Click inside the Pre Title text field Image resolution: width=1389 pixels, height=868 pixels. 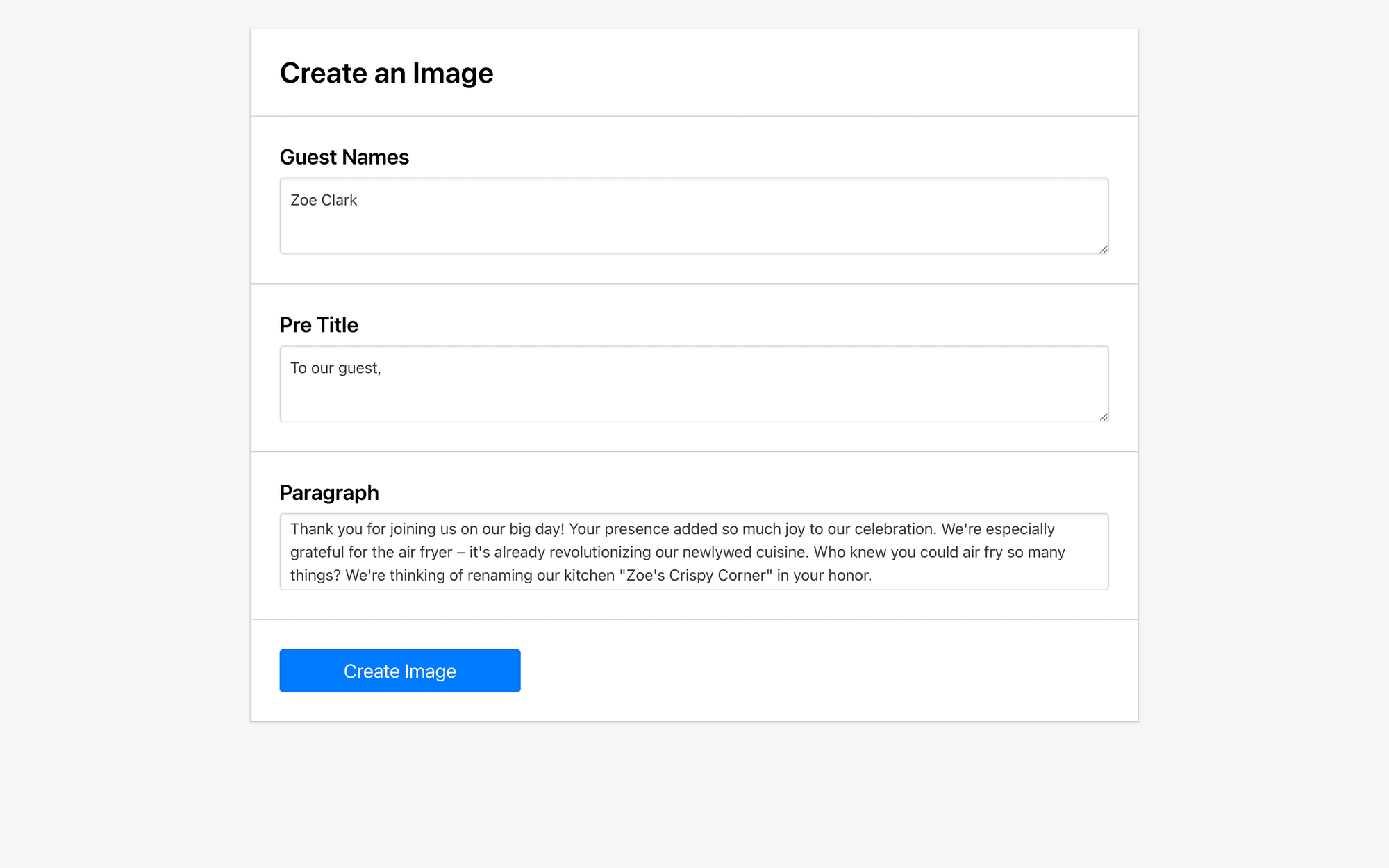pos(694,383)
